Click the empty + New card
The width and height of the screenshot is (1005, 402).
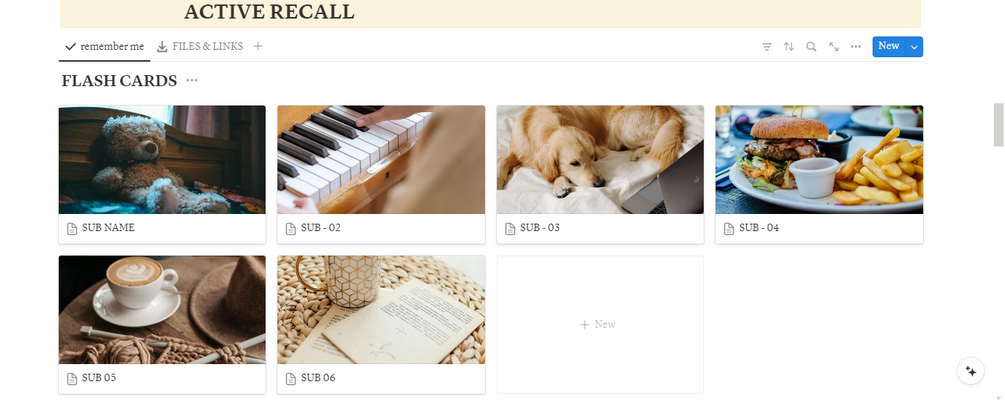[x=600, y=324]
